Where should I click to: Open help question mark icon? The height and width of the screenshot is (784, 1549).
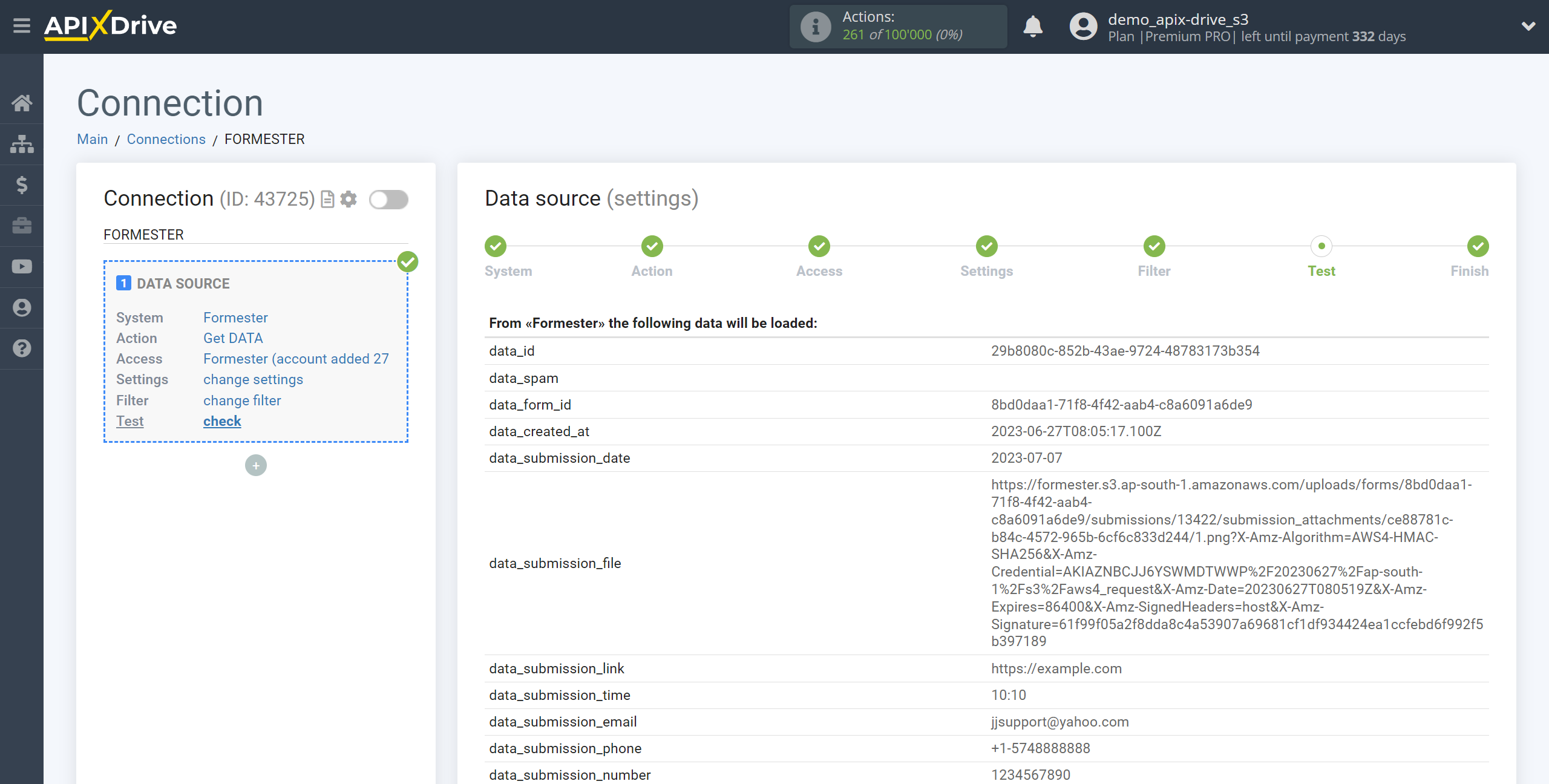[22, 348]
